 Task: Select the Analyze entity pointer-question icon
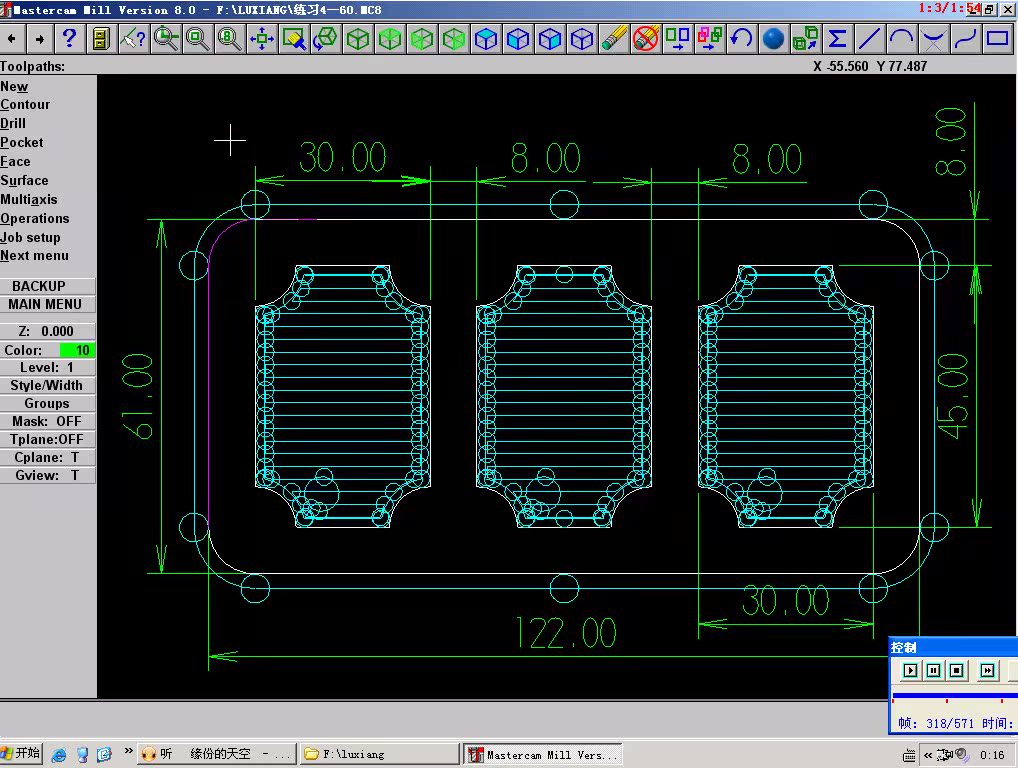[133, 39]
